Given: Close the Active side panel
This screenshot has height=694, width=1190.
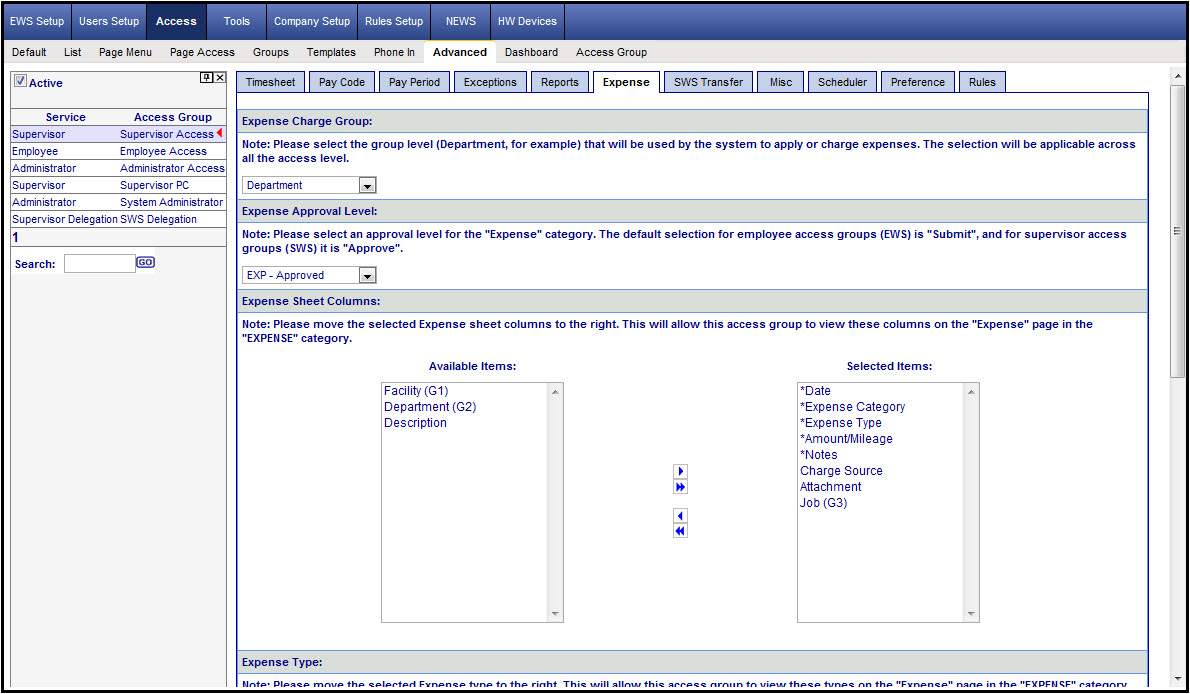Looking at the screenshot, I should (220, 77).
